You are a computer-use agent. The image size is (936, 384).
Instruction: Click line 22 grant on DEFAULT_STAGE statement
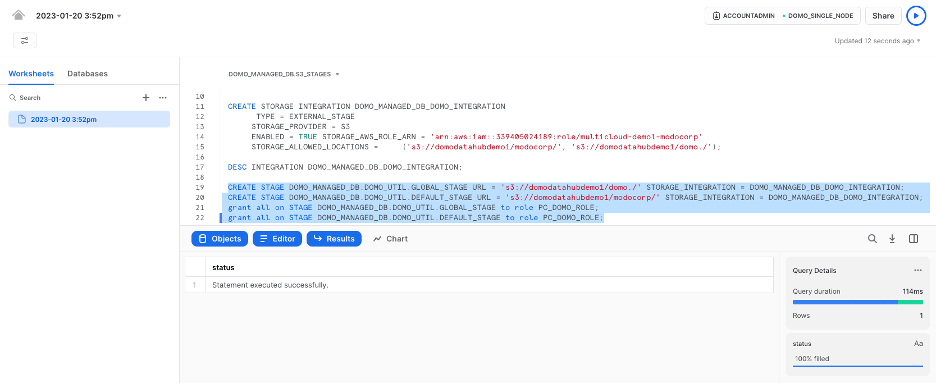click(x=415, y=218)
